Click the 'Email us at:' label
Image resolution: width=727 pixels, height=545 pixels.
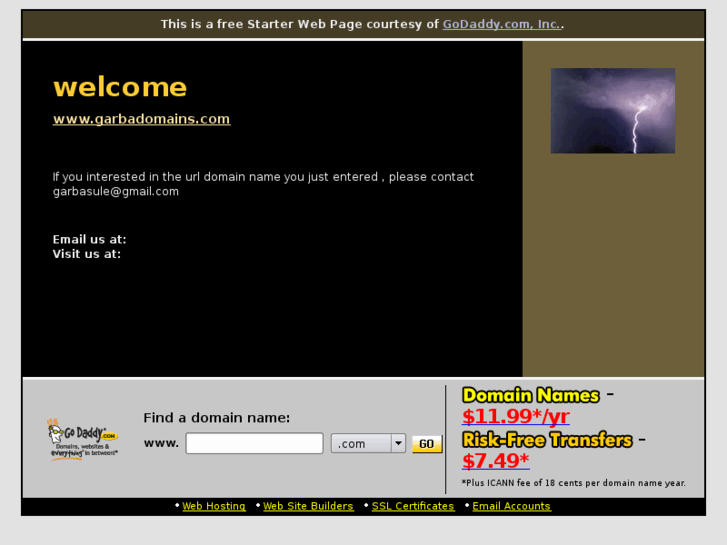click(89, 239)
